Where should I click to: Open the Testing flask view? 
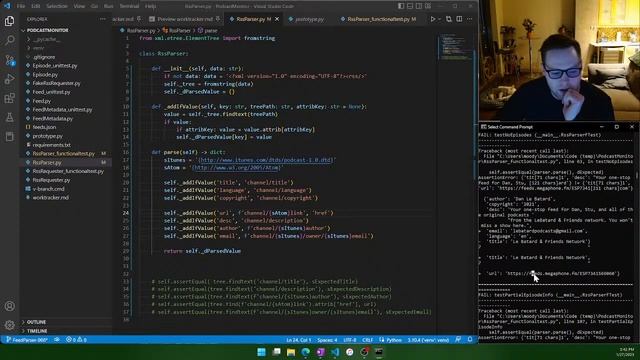[x=9, y=118]
